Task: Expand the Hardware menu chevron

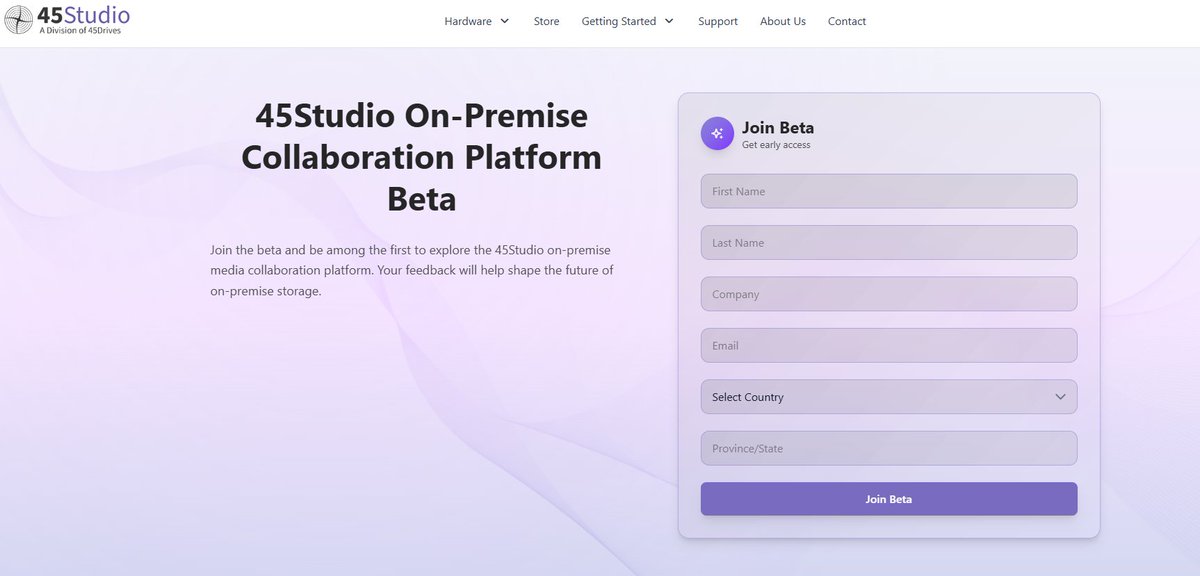Action: point(505,21)
